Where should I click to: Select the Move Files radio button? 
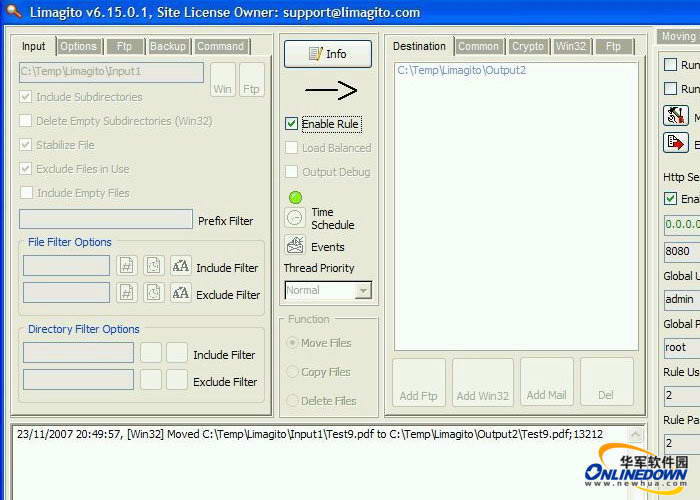point(292,343)
